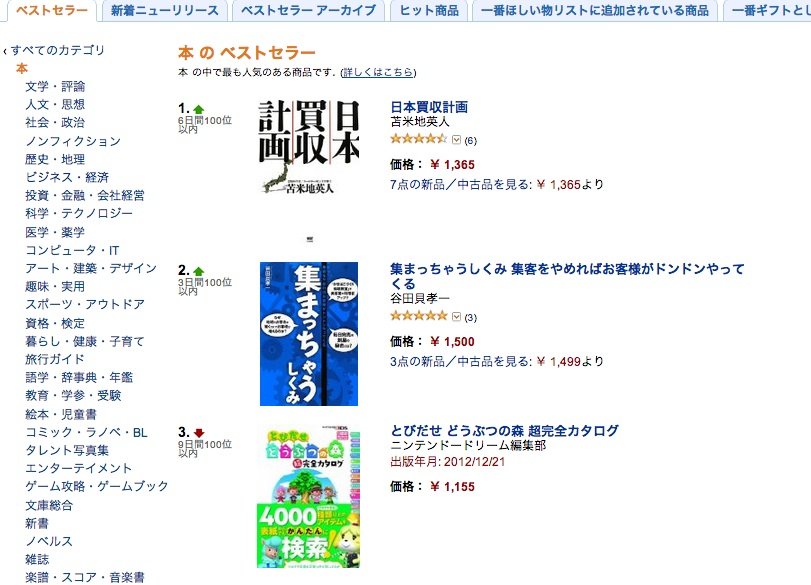The height and width of the screenshot is (585, 811).
Task: Click five-star rating of 集まっちゃうしくみ
Action: click(418, 316)
